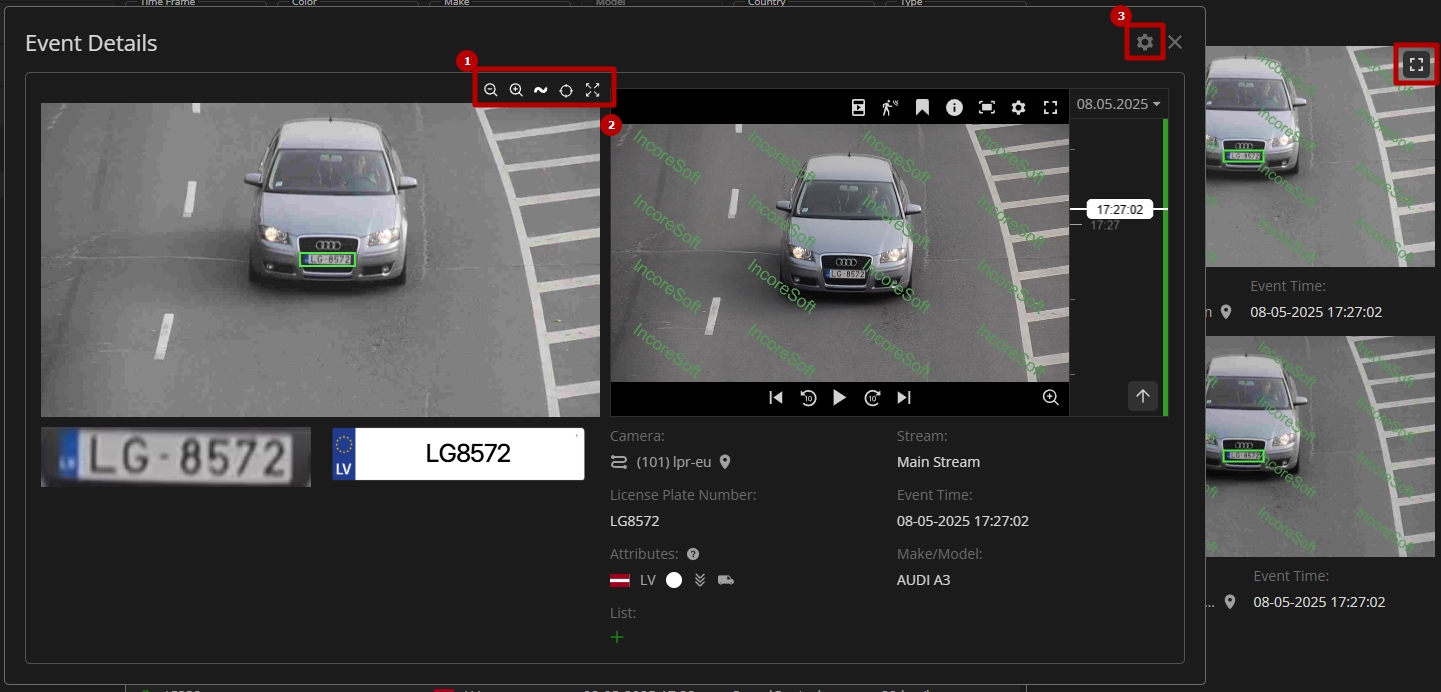Add plate to a list with green plus
The width and height of the screenshot is (1441, 692).
pyautogui.click(x=617, y=637)
